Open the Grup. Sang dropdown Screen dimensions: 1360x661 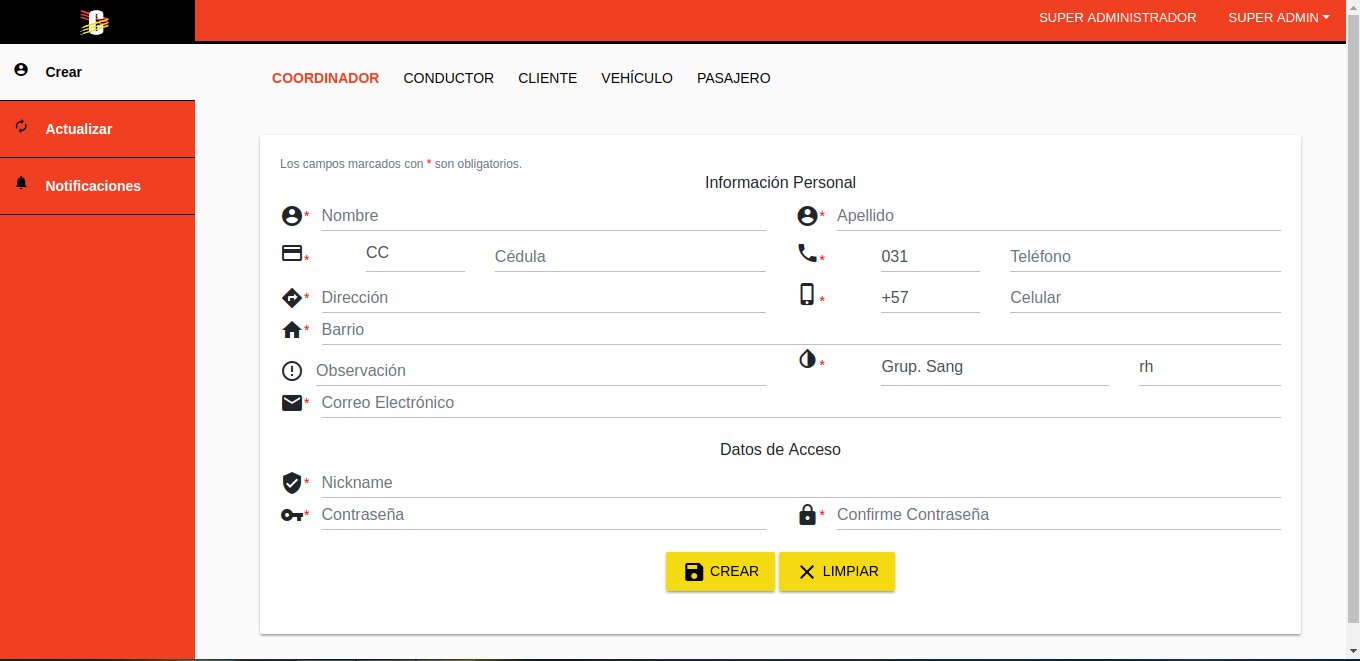(995, 367)
